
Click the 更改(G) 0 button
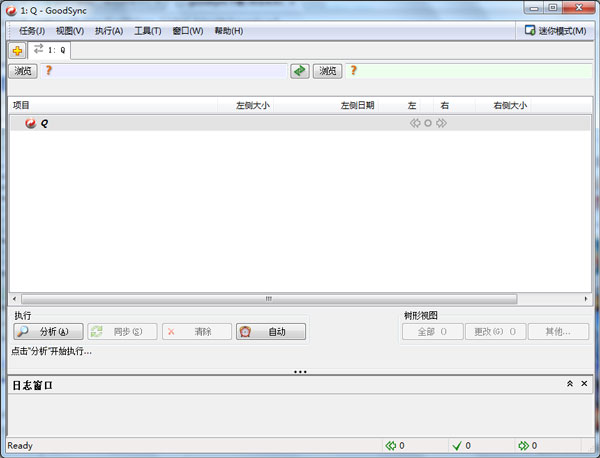point(495,331)
